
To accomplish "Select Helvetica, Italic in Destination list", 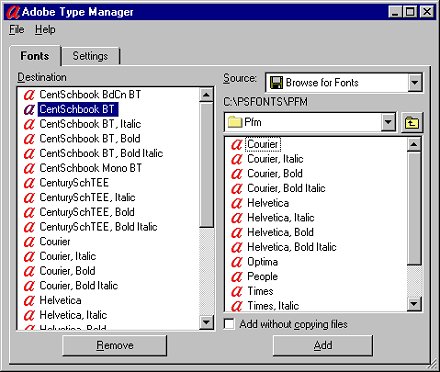I will pyautogui.click(x=73, y=315).
